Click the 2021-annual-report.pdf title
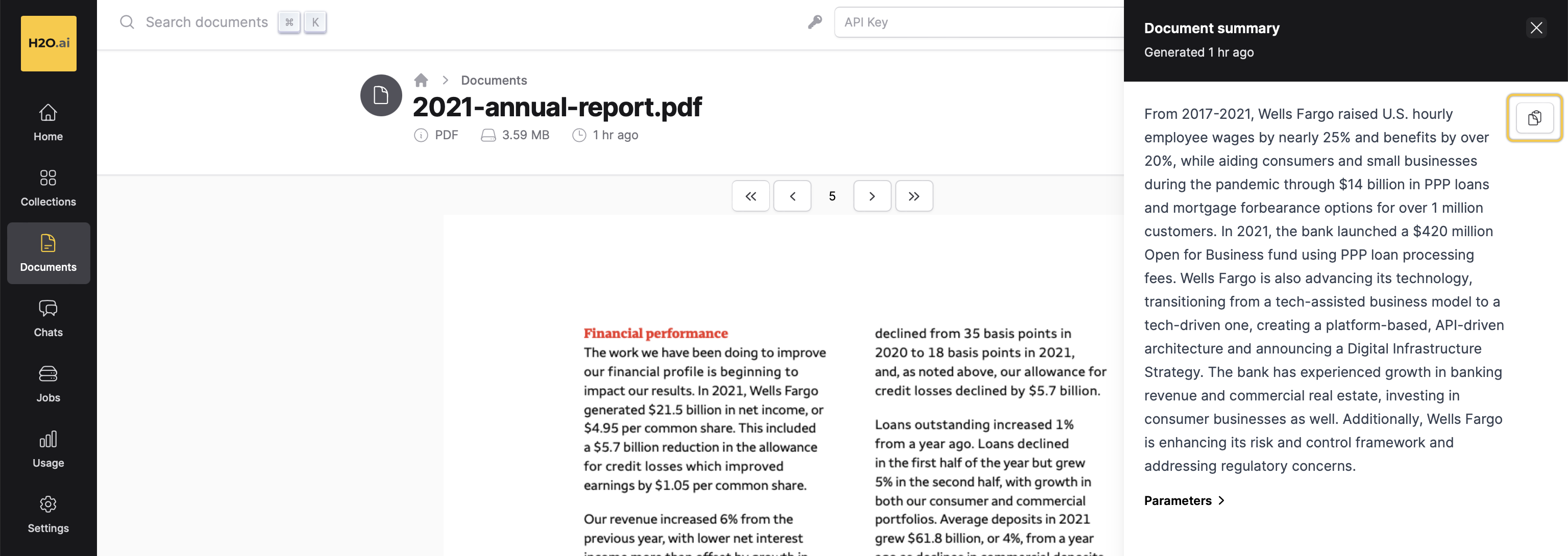The width and height of the screenshot is (1568, 556). coord(557,107)
